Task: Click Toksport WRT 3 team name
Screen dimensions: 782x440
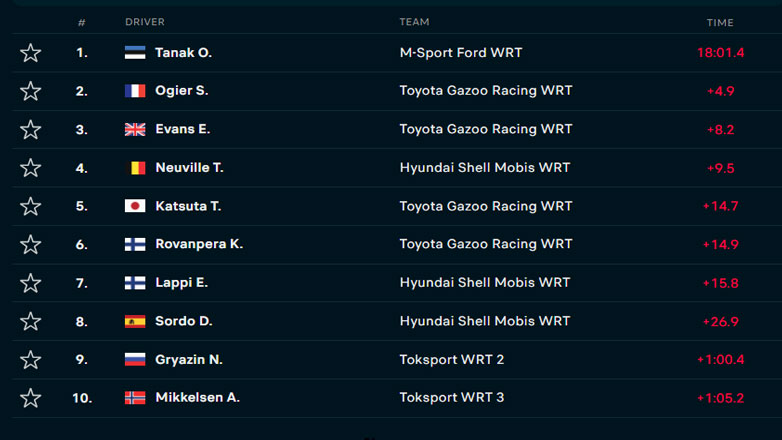Action: coord(451,398)
